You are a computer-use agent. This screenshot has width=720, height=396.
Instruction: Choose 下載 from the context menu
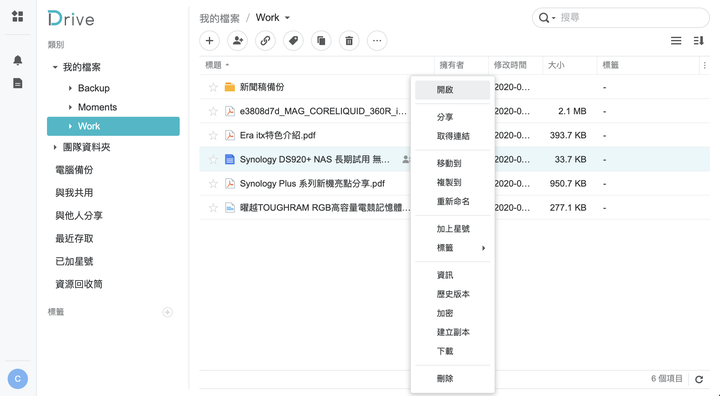pyautogui.click(x=452, y=351)
